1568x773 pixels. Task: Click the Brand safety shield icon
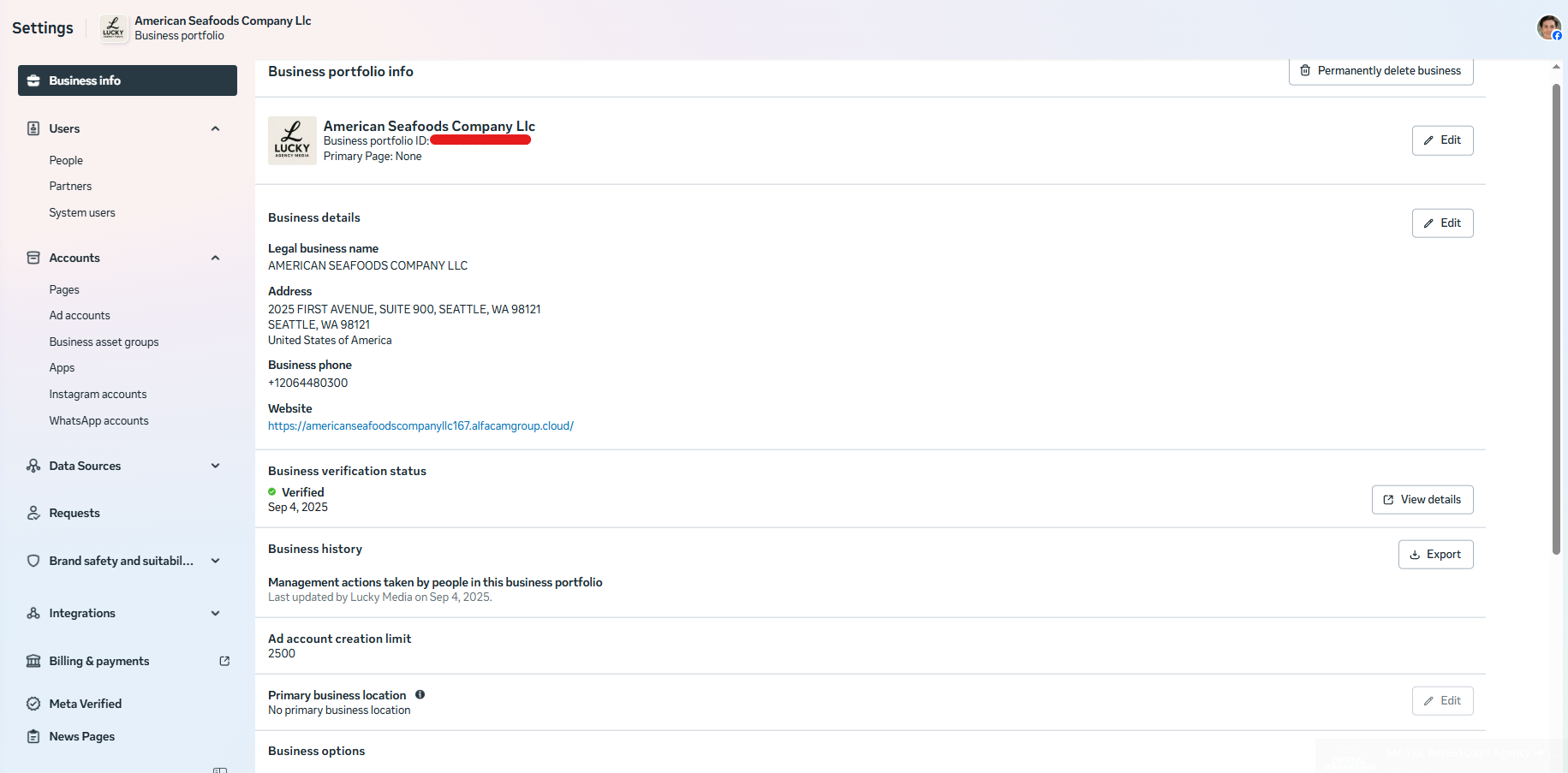click(33, 561)
